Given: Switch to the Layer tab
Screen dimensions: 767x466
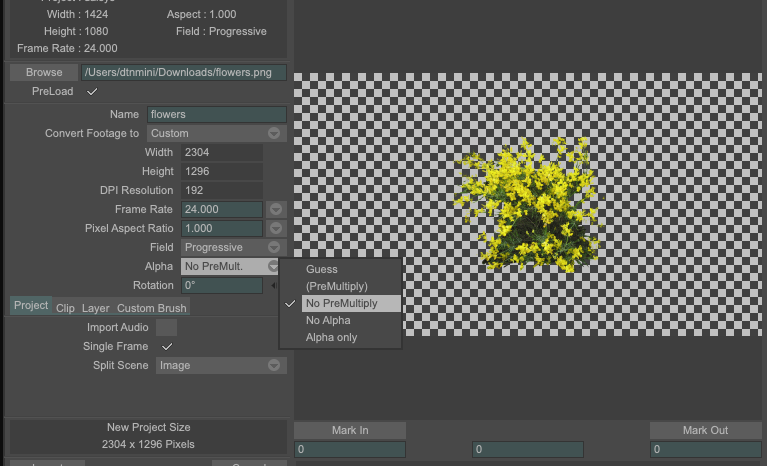Looking at the screenshot, I should (x=95, y=309).
